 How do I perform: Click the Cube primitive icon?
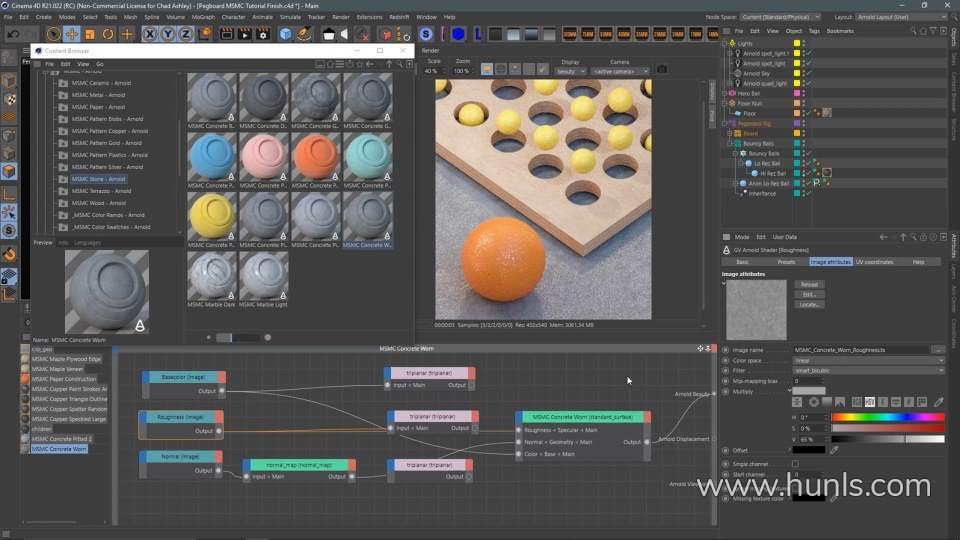coord(286,34)
